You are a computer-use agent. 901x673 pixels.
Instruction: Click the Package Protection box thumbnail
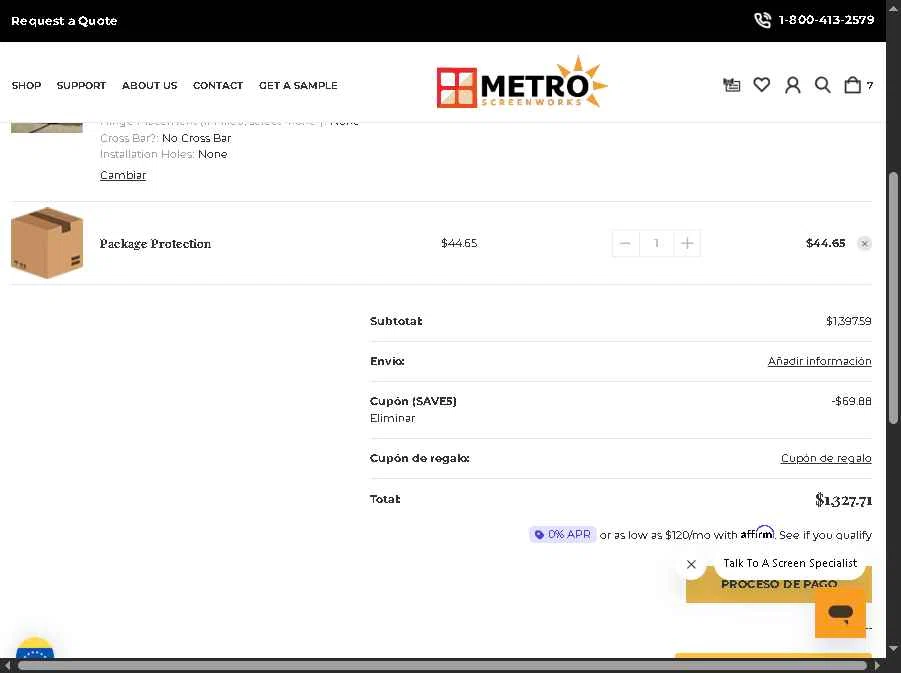[x=47, y=243]
